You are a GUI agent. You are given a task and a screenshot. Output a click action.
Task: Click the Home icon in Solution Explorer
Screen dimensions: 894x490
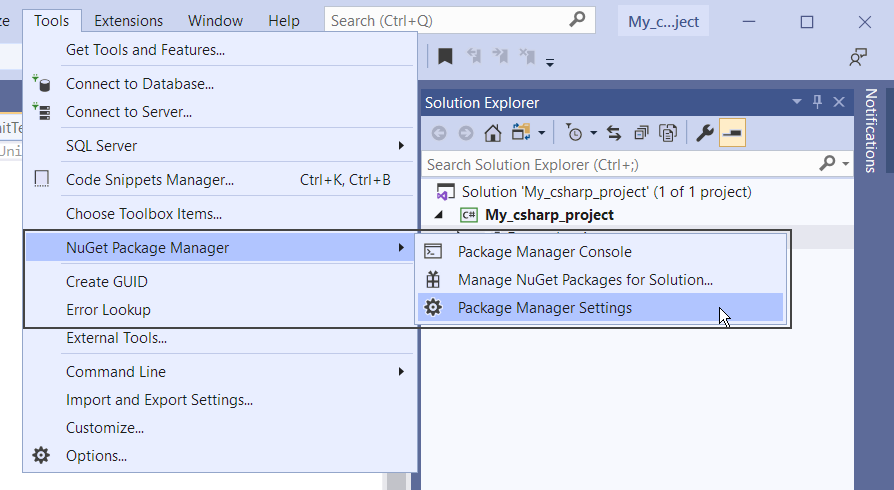(x=492, y=133)
